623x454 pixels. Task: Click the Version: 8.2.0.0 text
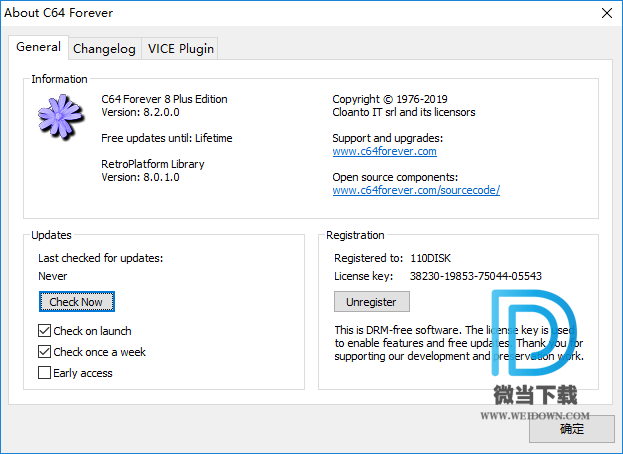click(140, 112)
